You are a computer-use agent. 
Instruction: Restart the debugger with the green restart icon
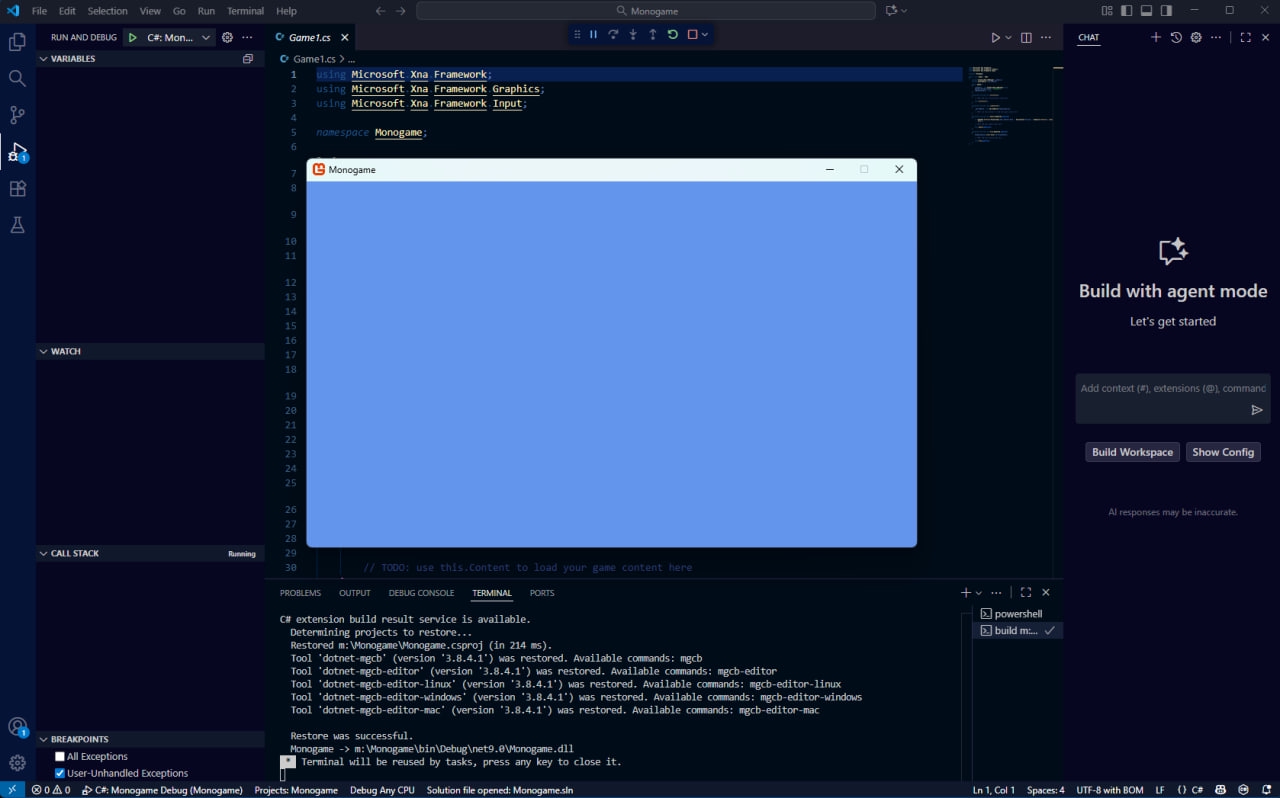(671, 33)
